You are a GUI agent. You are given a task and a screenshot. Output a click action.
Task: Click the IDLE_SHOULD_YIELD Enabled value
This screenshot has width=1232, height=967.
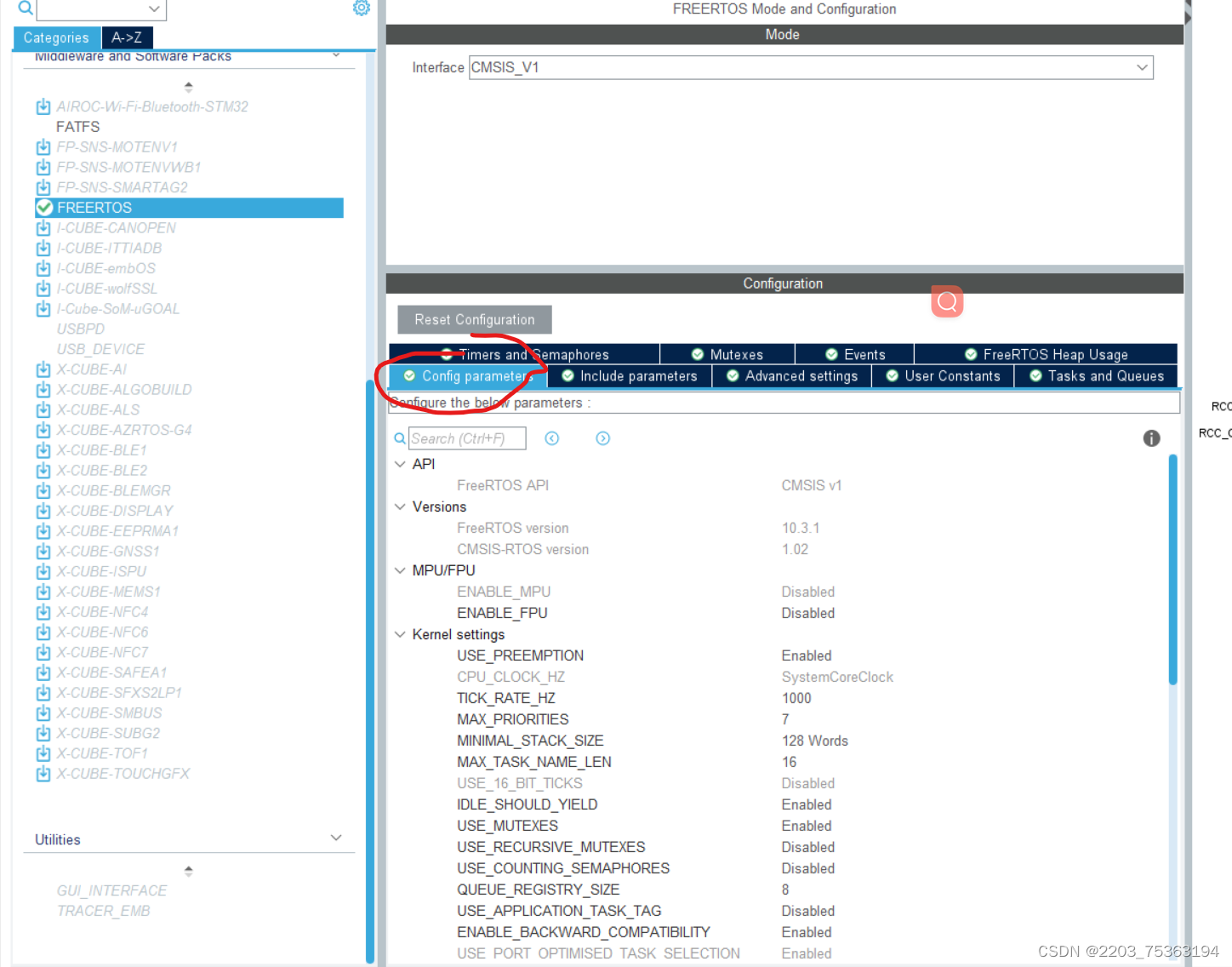[x=807, y=804]
